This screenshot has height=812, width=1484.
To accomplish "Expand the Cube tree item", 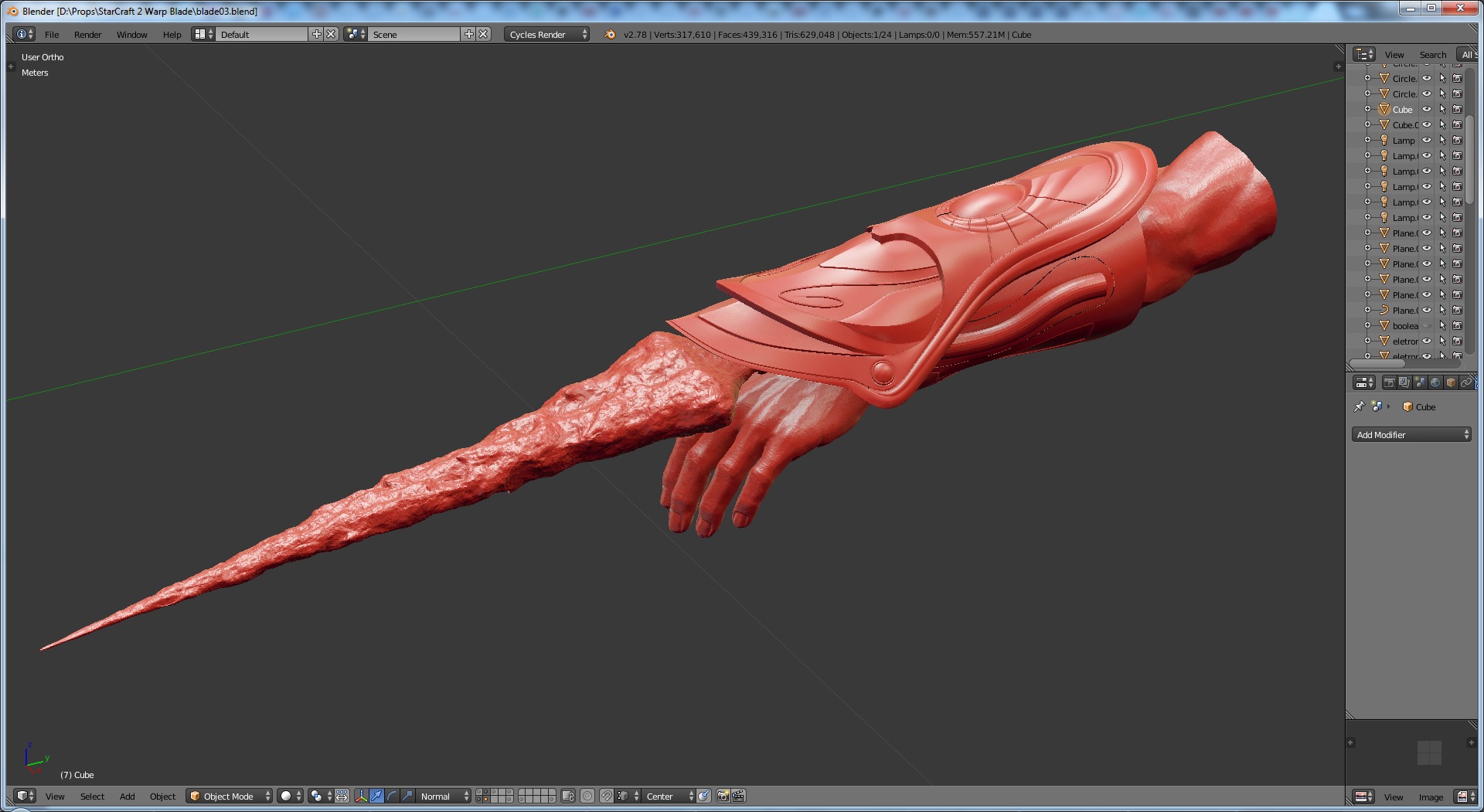I will pyautogui.click(x=1367, y=109).
